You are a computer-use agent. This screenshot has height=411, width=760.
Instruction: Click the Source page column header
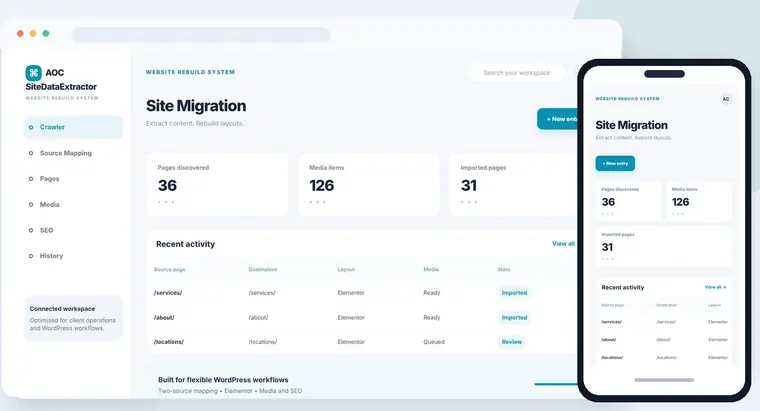[170, 269]
